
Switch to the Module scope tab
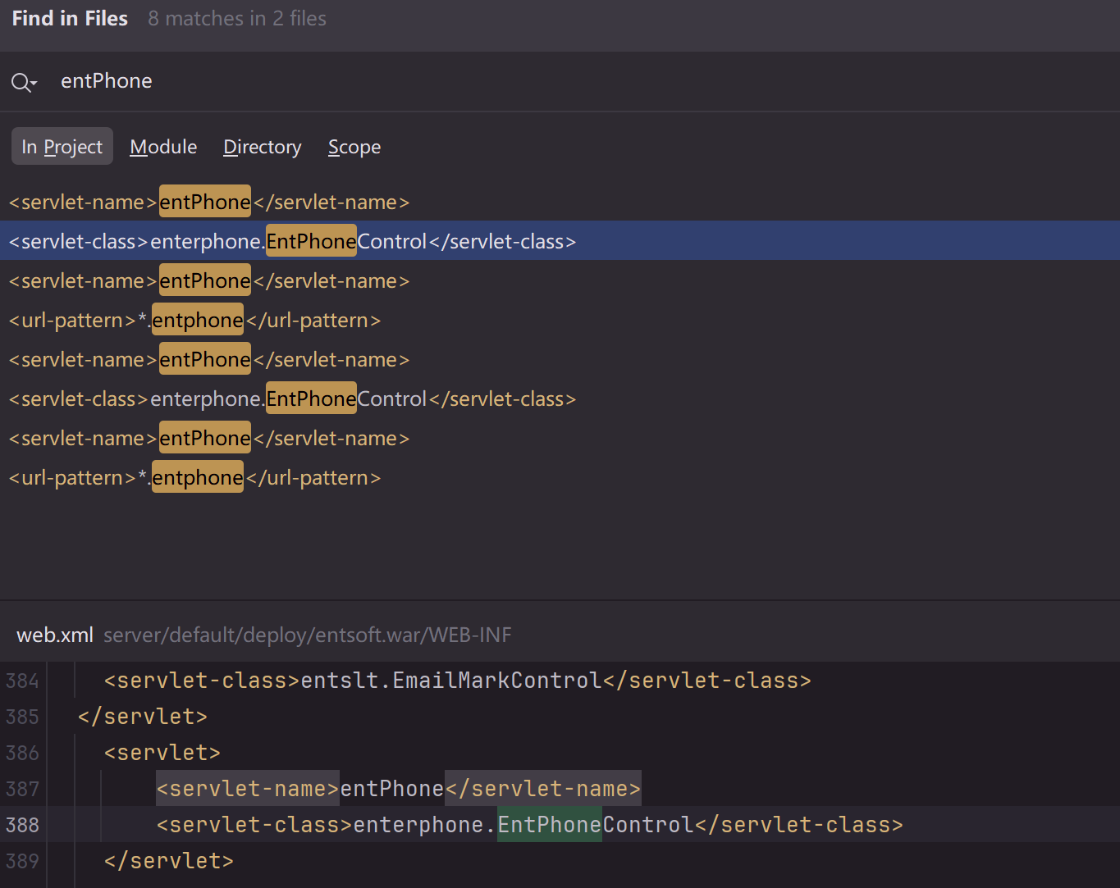click(x=163, y=147)
